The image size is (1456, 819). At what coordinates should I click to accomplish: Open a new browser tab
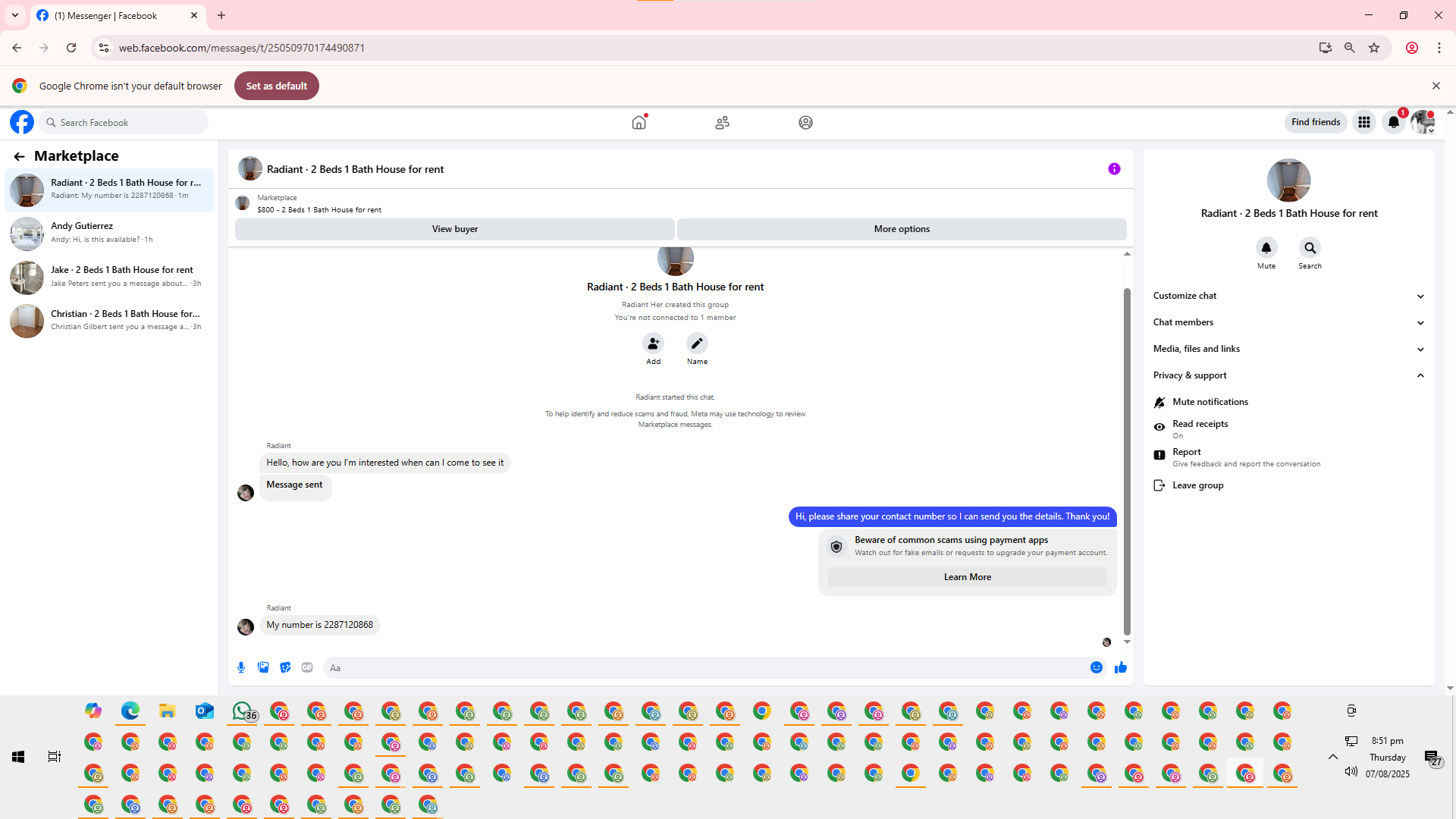[221, 15]
